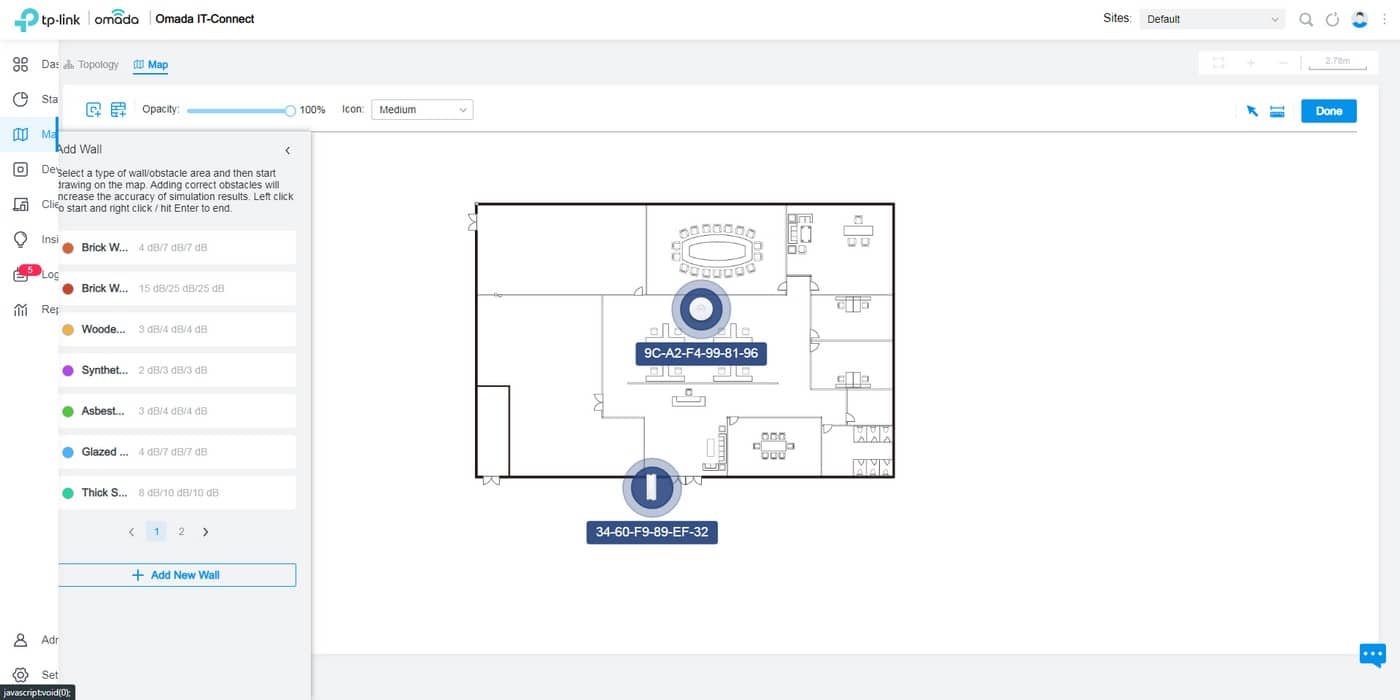
Task: Select the Map sidebar icon
Action: point(20,135)
